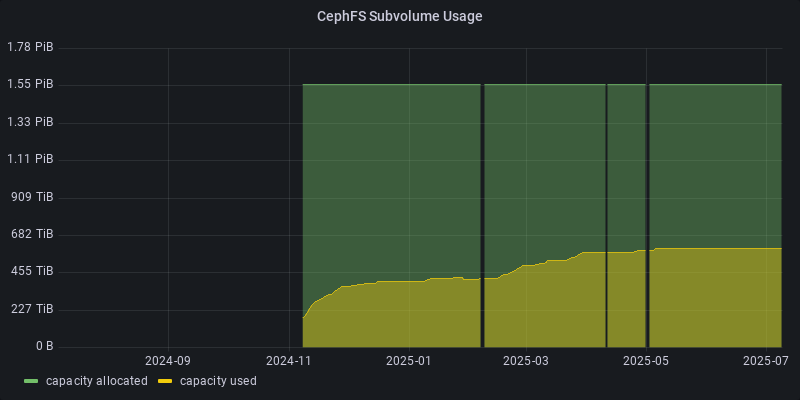Viewport: 800px width, 400px height.
Task: Click the 2024-11 x-axis date label
Action: click(289, 361)
